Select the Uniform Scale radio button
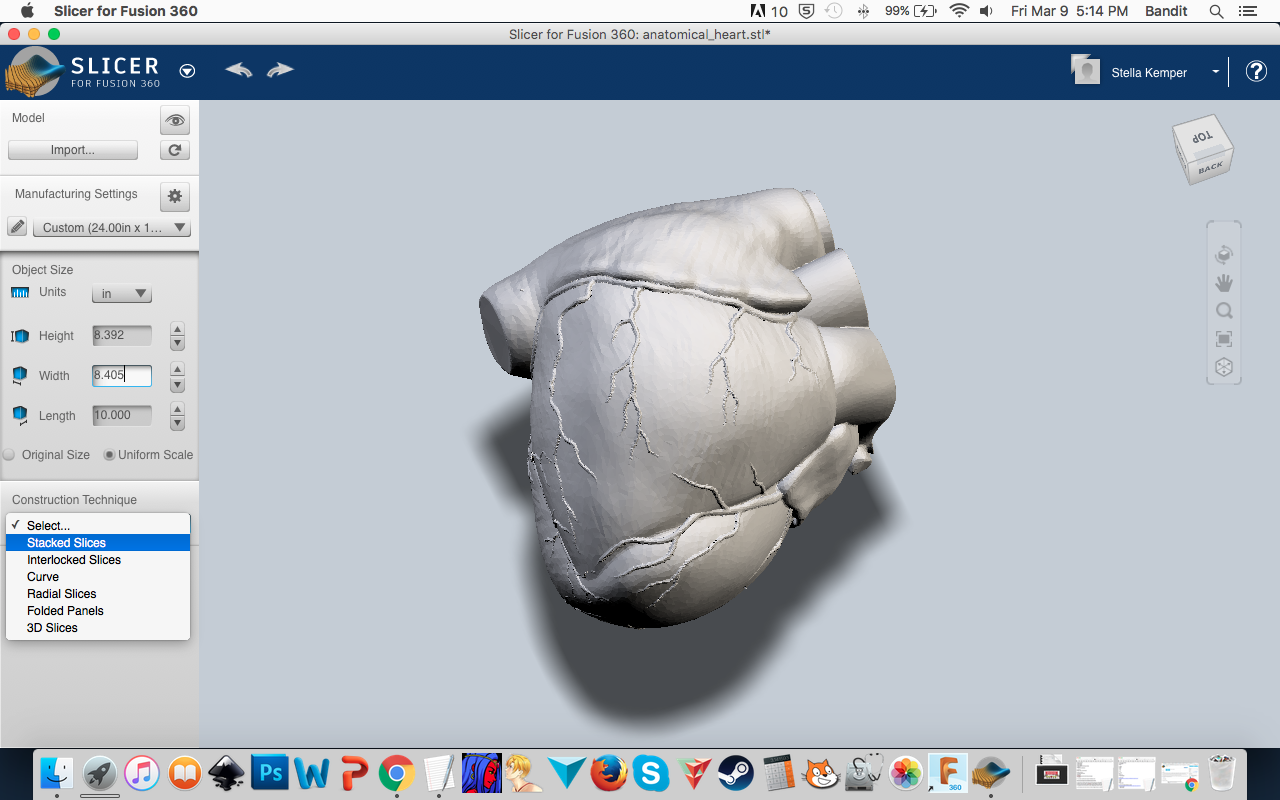The width and height of the screenshot is (1280, 800). [x=110, y=455]
